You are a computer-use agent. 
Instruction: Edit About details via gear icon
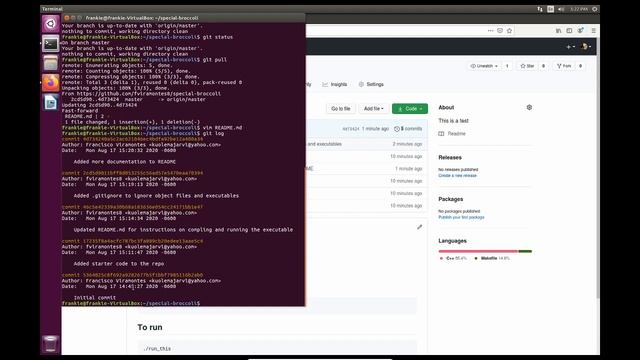click(529, 107)
